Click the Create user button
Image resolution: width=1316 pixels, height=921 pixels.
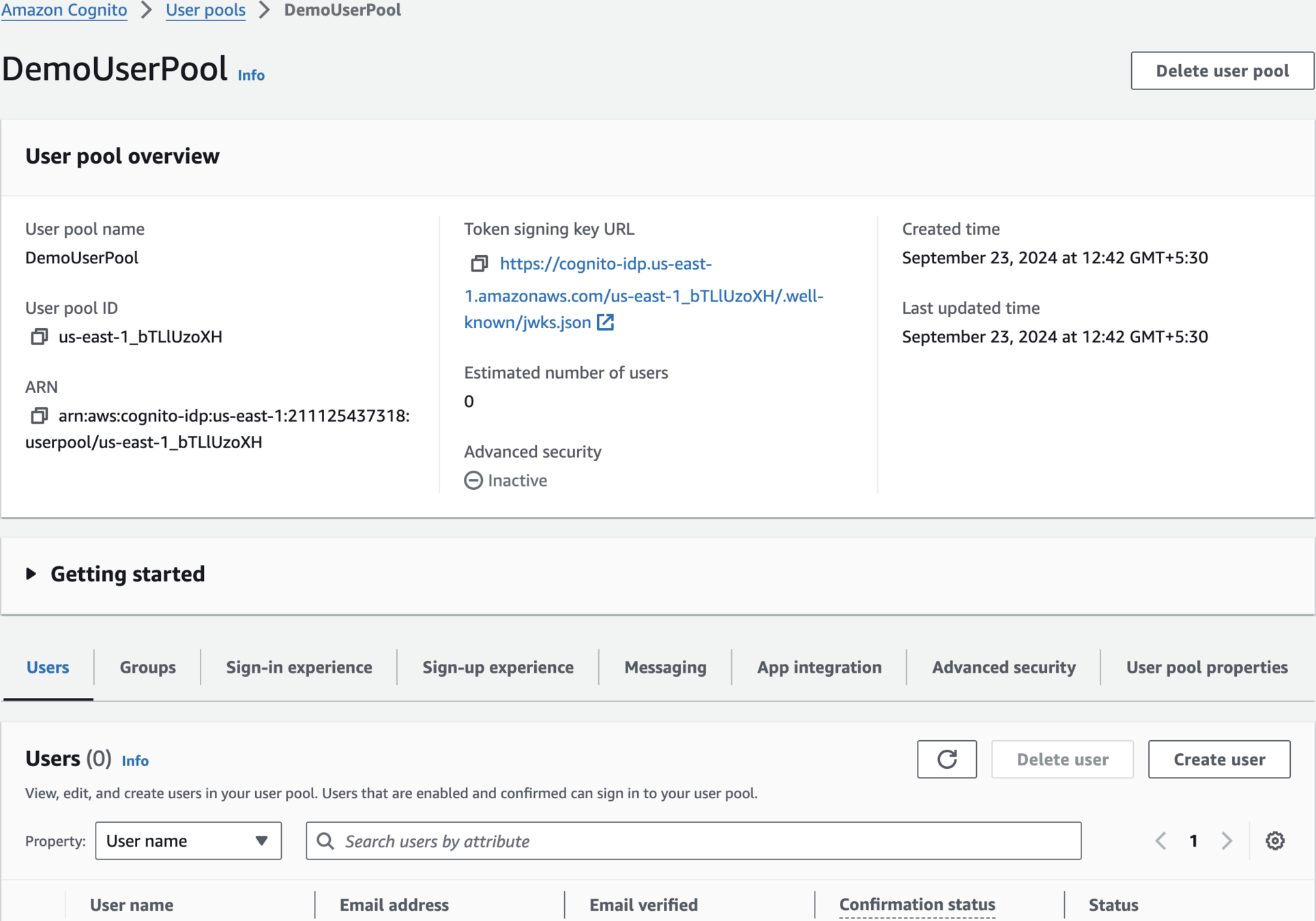(x=1218, y=759)
